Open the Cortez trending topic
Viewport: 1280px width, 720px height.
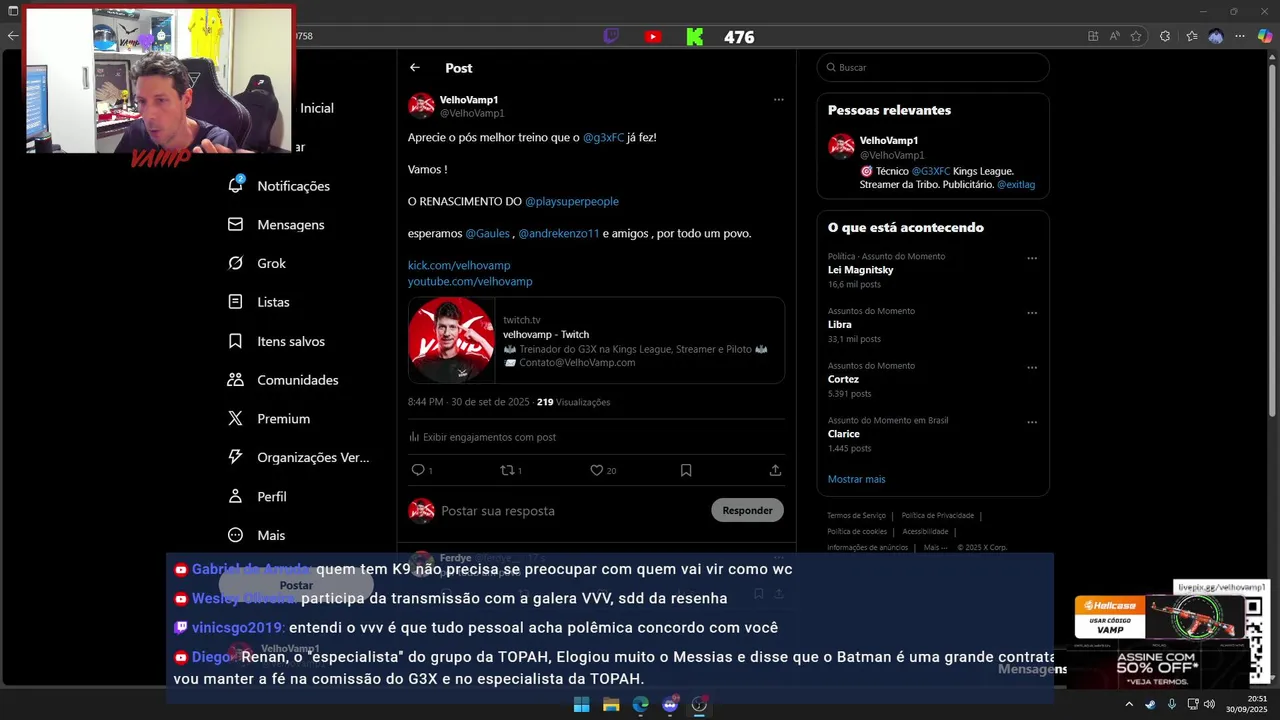click(843, 379)
